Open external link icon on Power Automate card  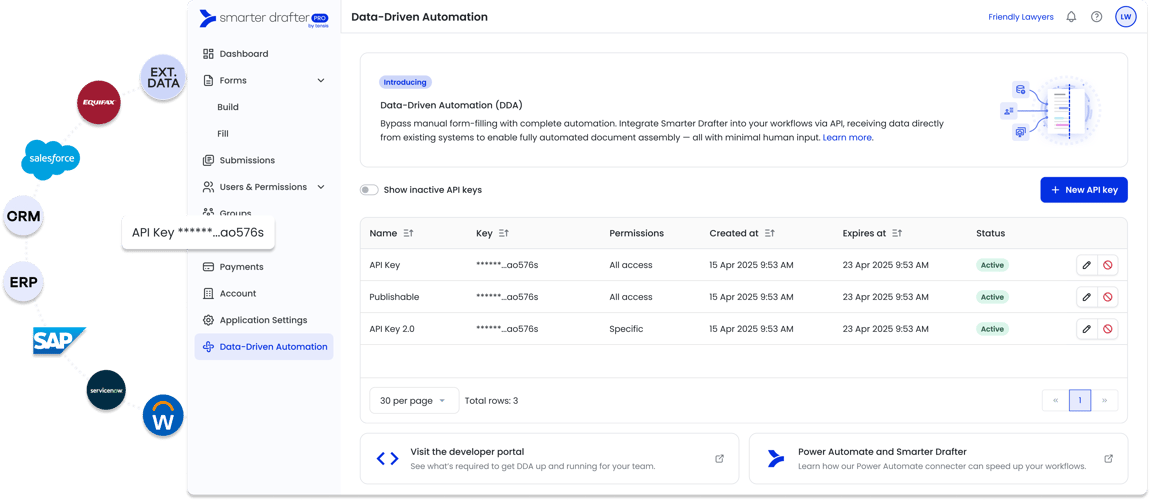click(1108, 459)
